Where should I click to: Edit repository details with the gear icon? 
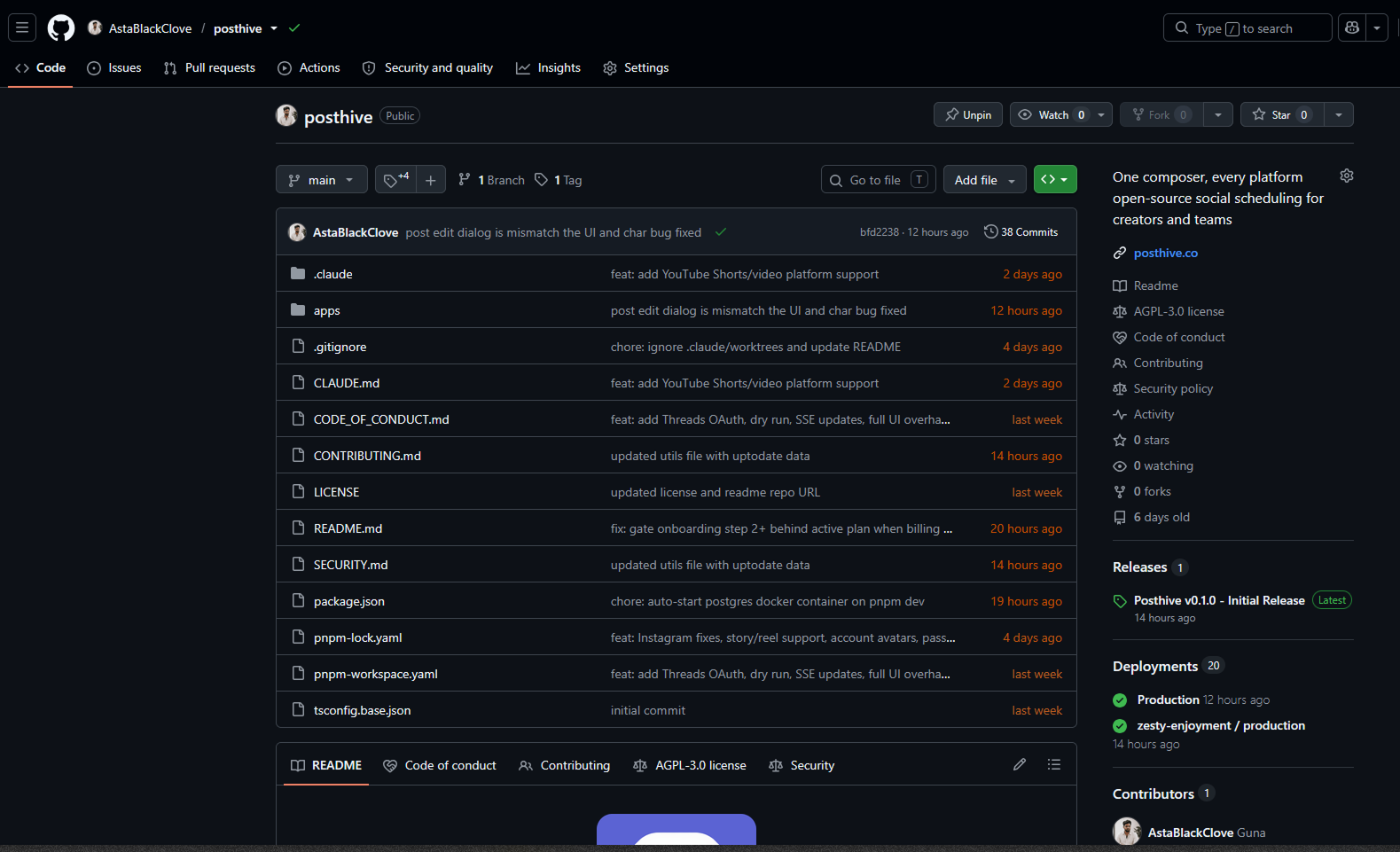click(x=1347, y=176)
